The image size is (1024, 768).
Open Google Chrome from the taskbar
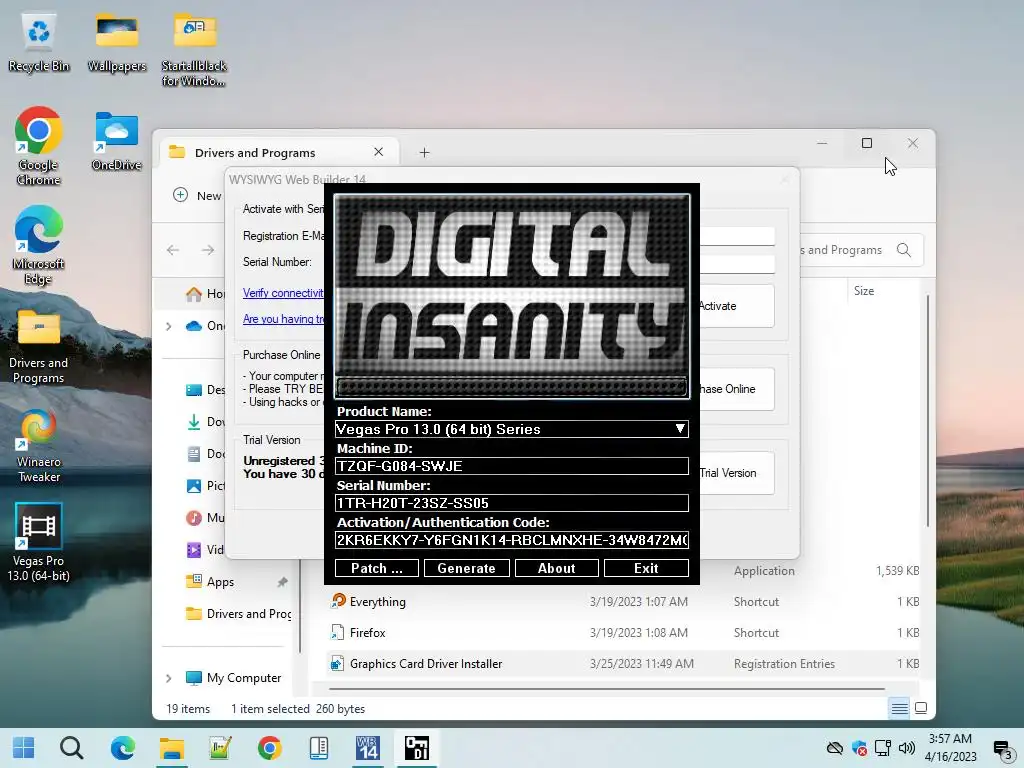point(269,748)
